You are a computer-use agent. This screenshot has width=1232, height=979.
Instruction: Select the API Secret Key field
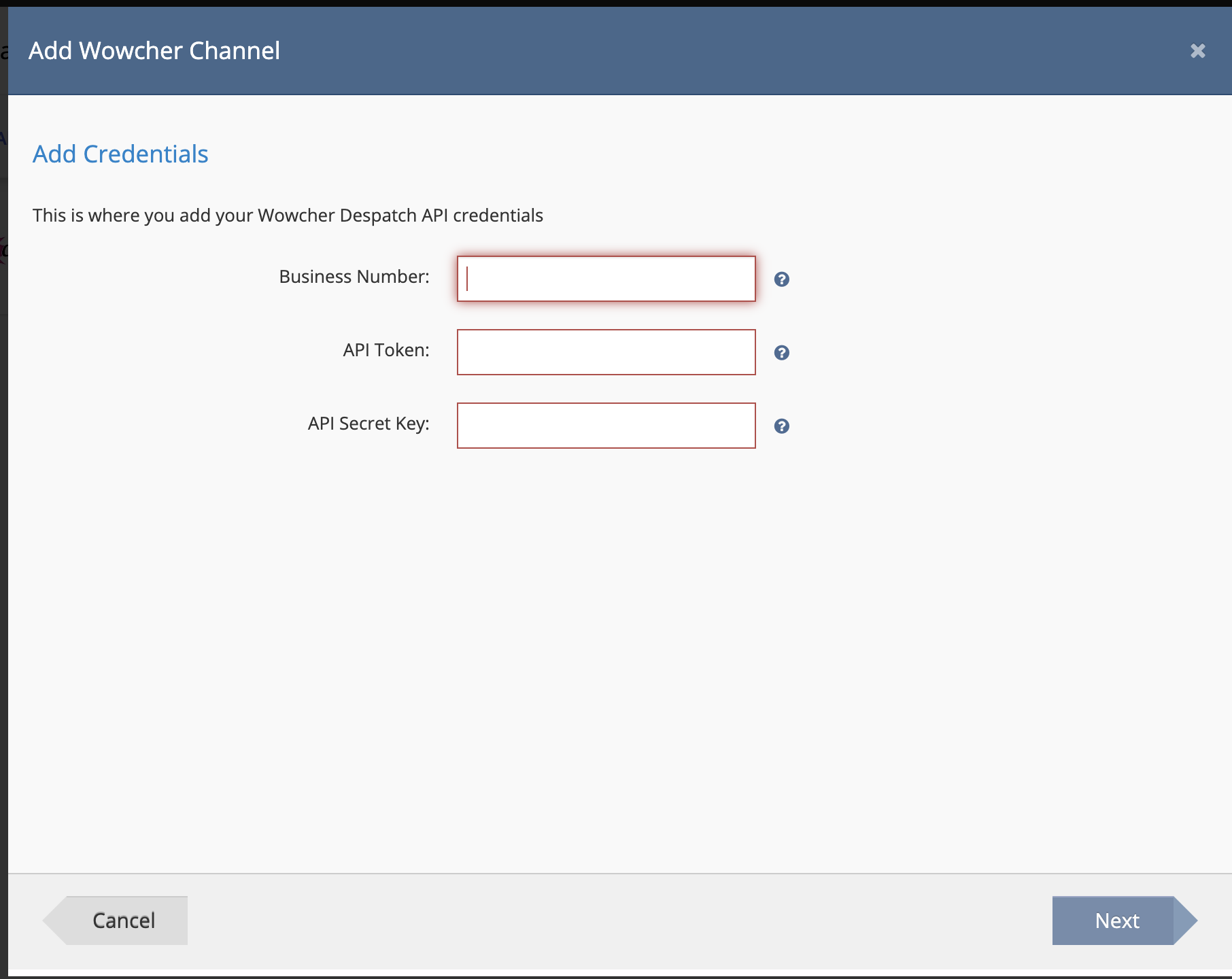click(606, 426)
